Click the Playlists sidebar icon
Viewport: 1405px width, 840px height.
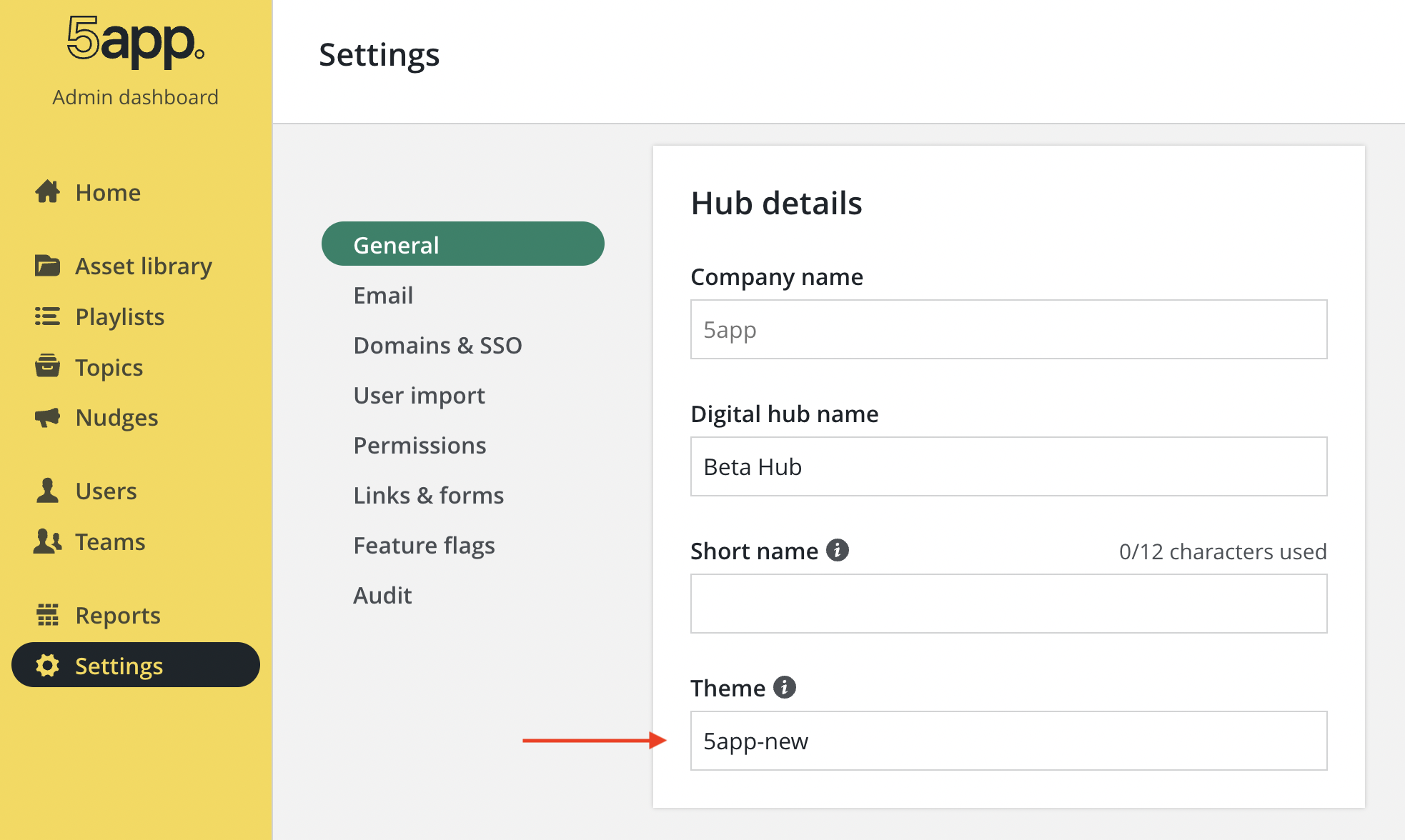(x=48, y=316)
